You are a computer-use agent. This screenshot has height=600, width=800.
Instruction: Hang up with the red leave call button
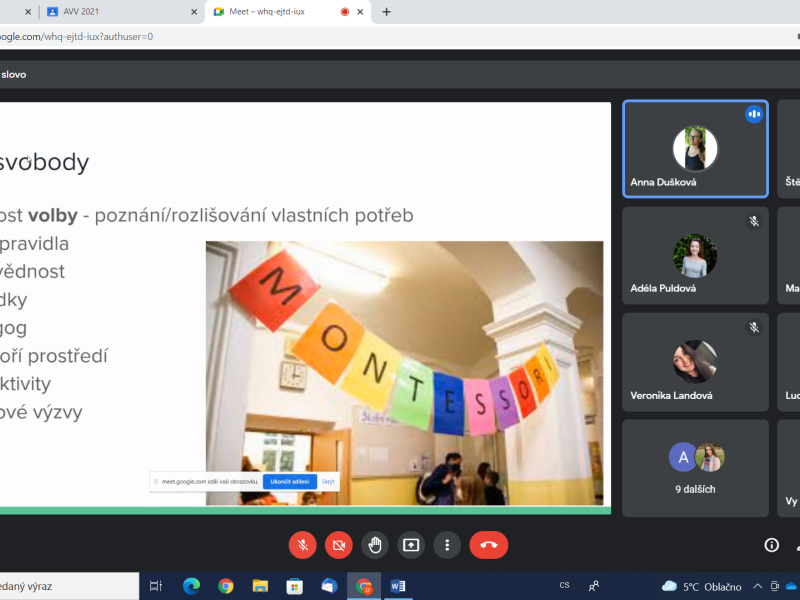(489, 545)
